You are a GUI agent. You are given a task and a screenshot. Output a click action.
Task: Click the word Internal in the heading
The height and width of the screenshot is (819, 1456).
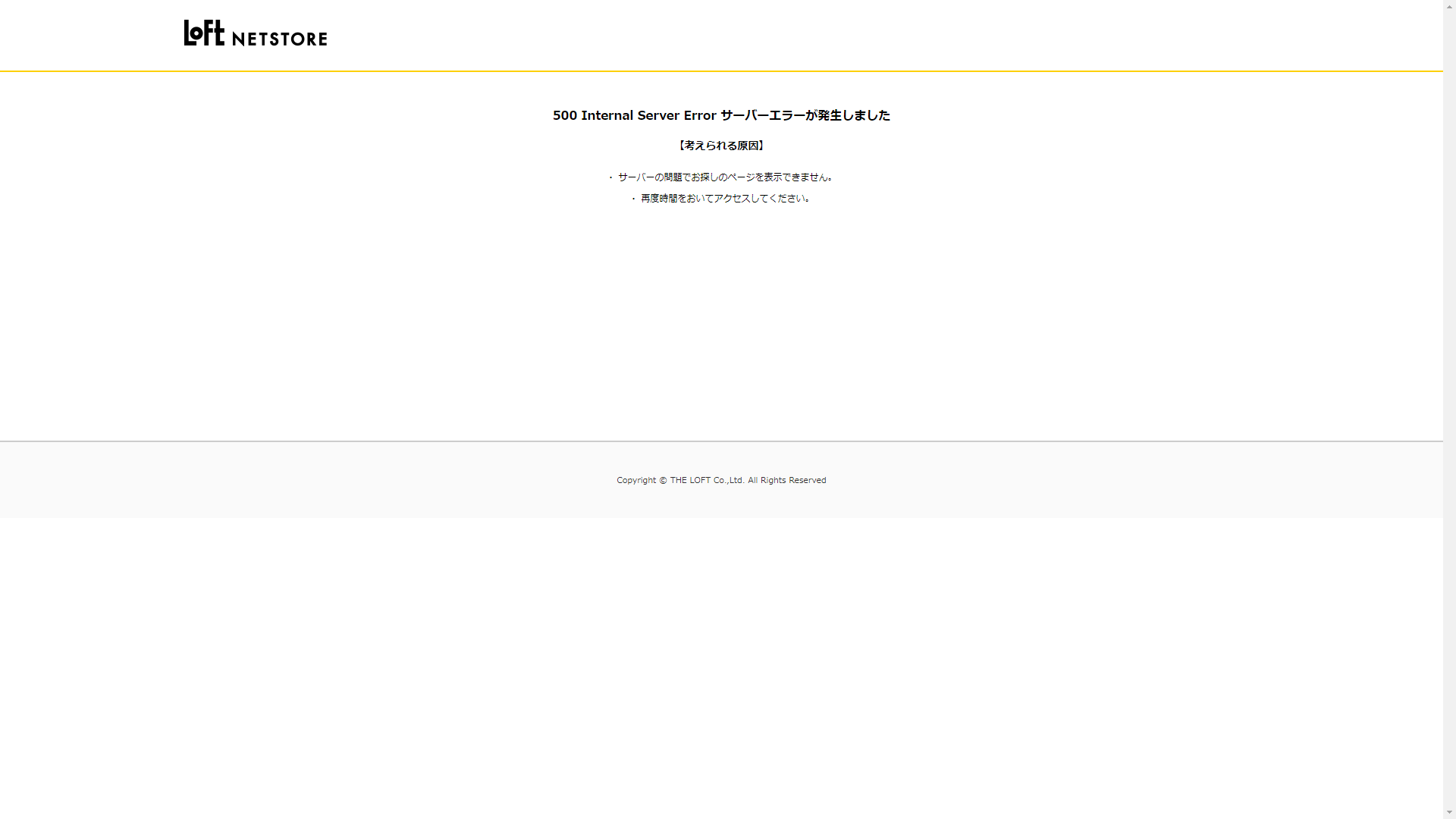[607, 115]
